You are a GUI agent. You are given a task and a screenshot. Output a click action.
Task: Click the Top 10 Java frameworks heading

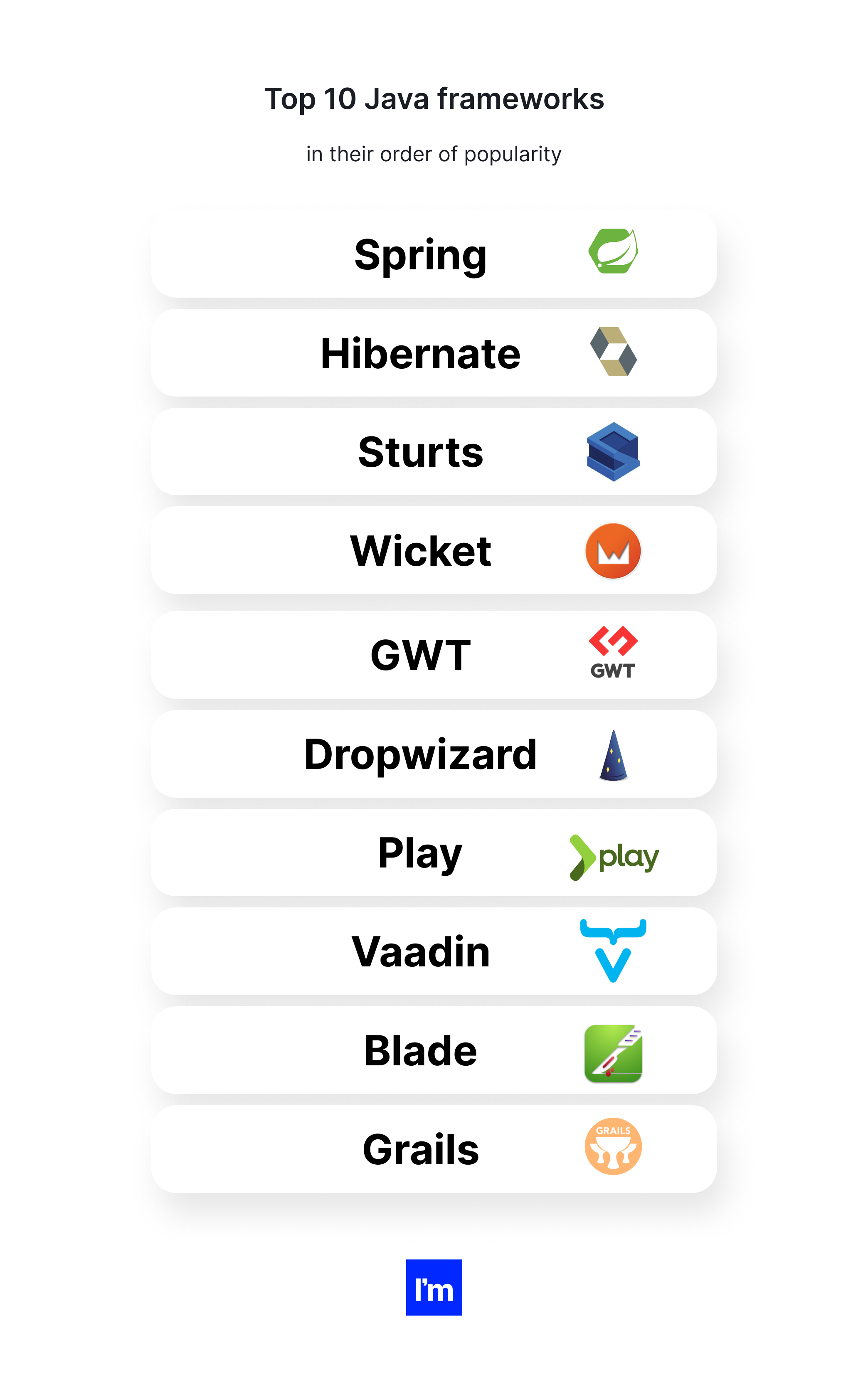coord(434,99)
